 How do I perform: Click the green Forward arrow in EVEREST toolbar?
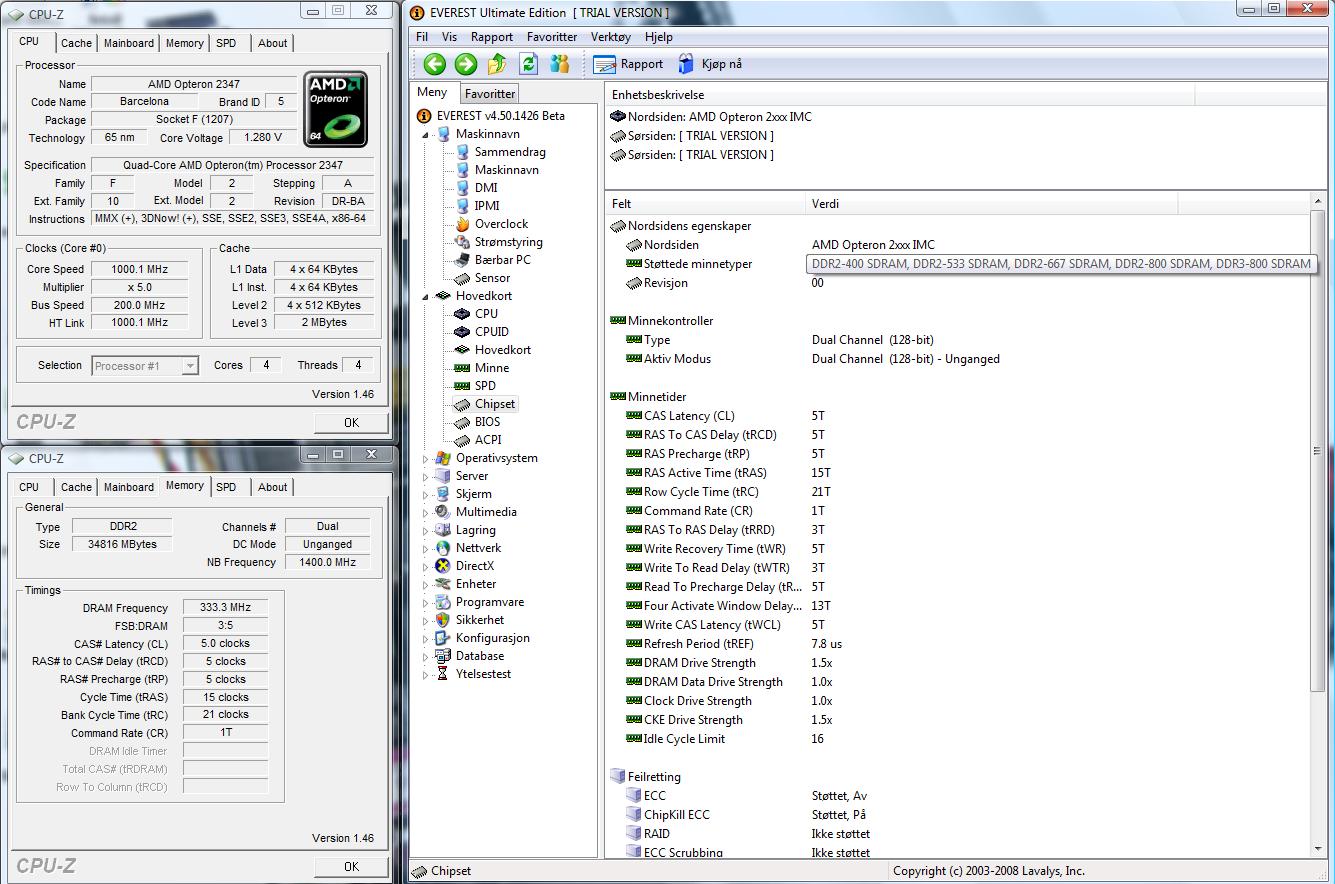click(466, 64)
